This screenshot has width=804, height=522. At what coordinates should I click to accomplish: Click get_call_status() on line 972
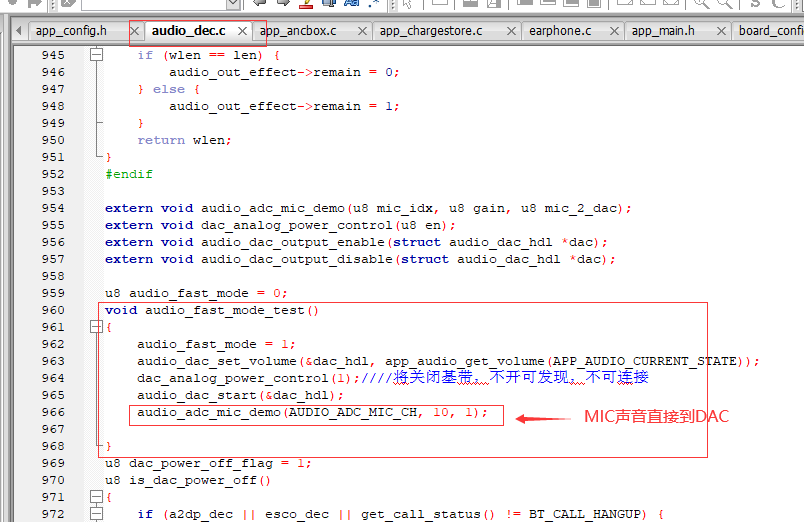click(x=428, y=514)
